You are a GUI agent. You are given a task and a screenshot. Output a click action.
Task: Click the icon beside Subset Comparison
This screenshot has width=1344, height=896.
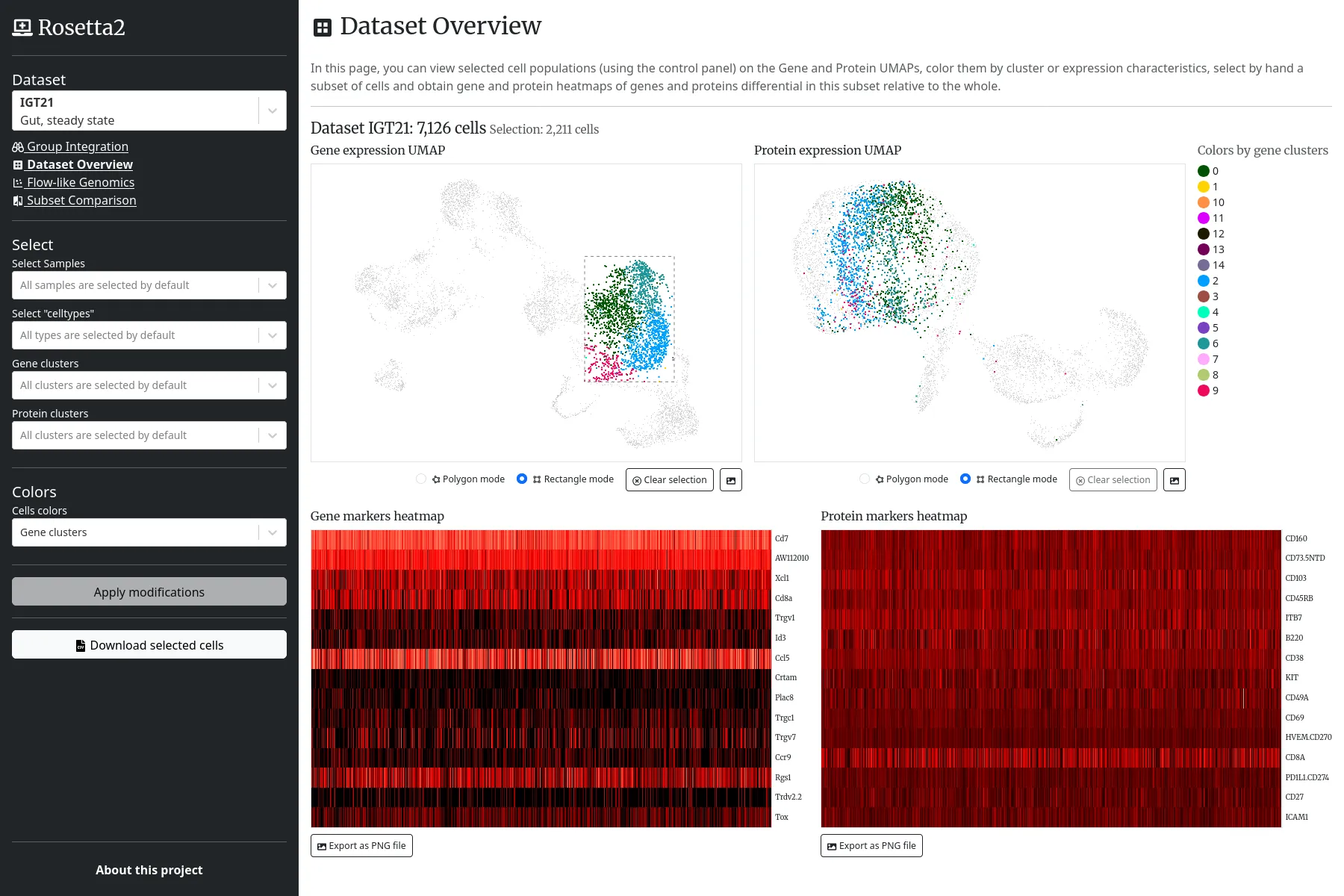click(18, 201)
